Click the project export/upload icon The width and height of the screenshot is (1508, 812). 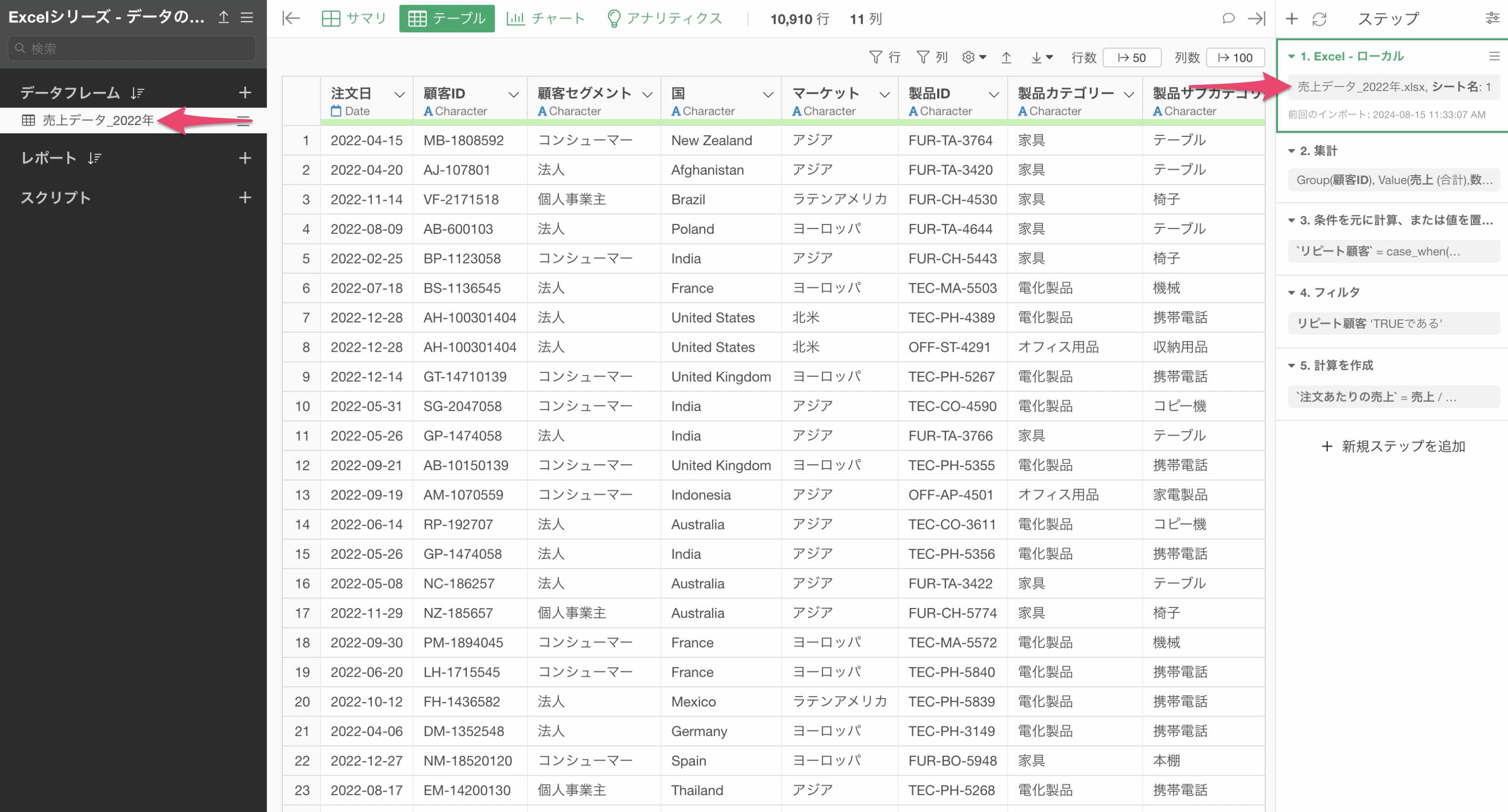(x=223, y=17)
